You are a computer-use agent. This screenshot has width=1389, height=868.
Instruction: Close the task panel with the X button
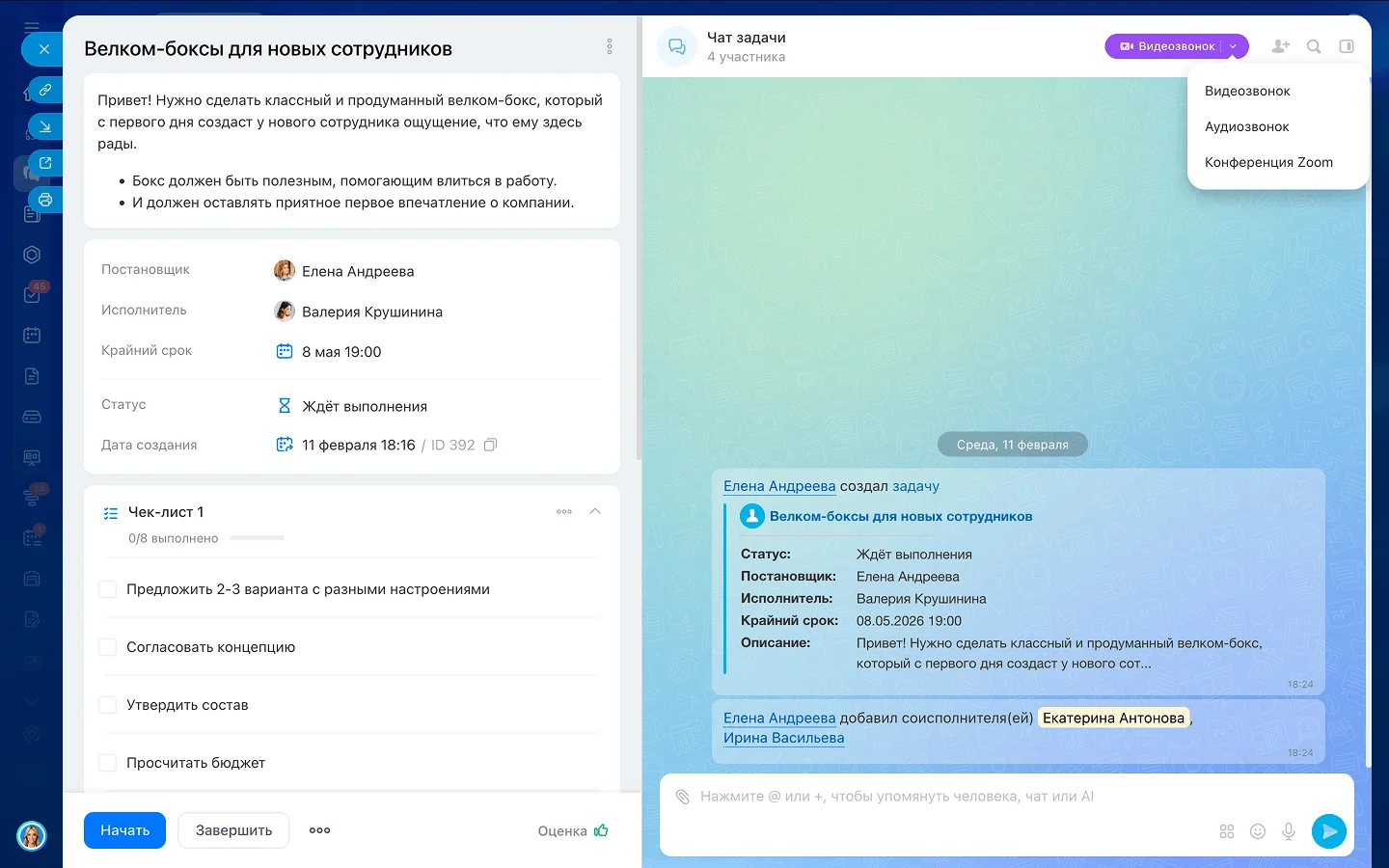pos(43,49)
